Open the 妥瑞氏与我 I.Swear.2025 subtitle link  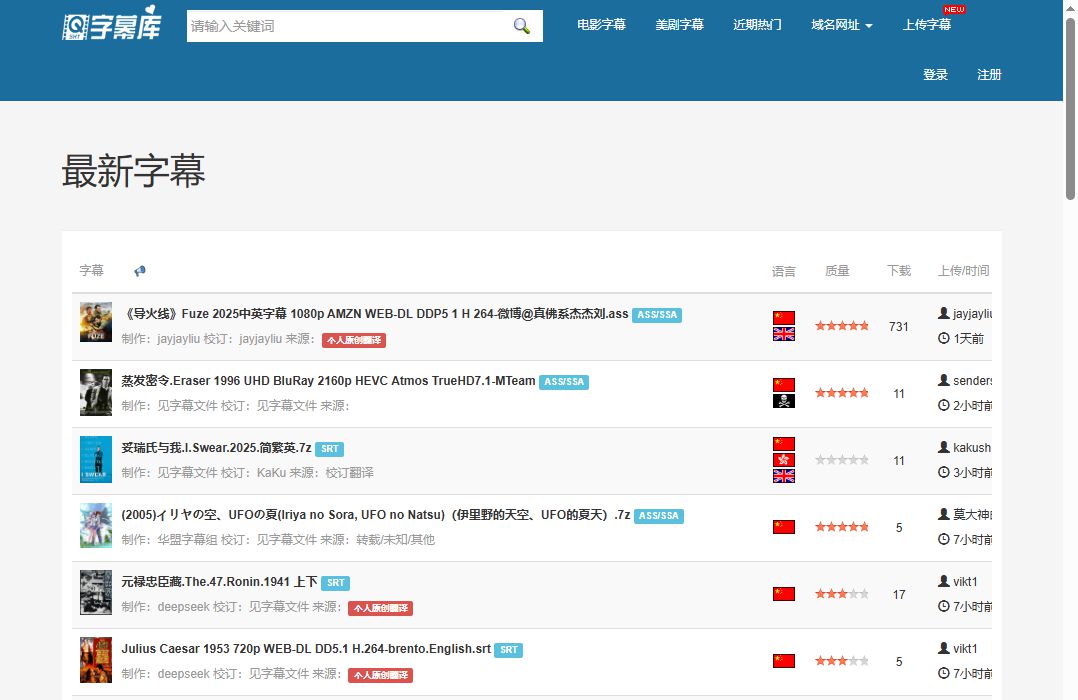click(x=217, y=448)
